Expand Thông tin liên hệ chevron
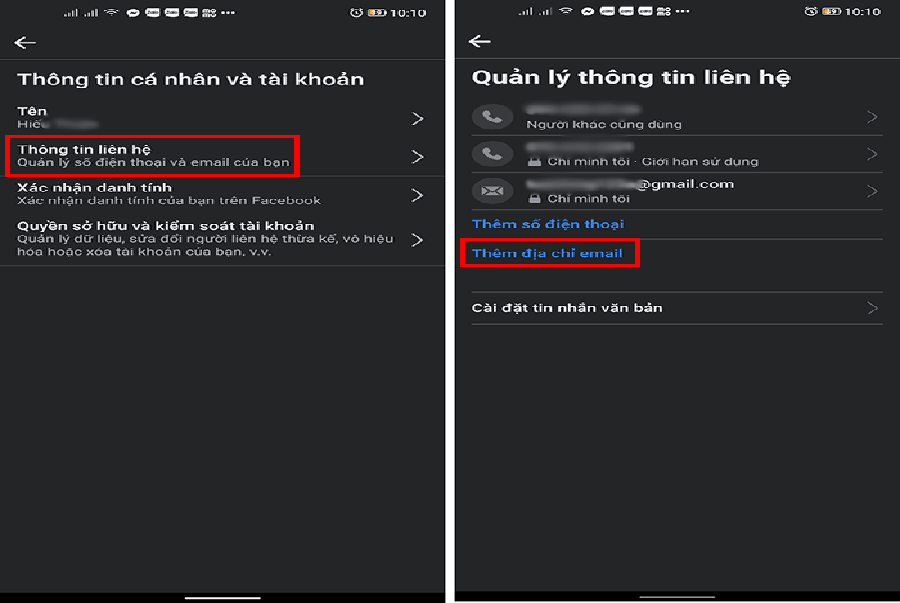 coord(417,157)
